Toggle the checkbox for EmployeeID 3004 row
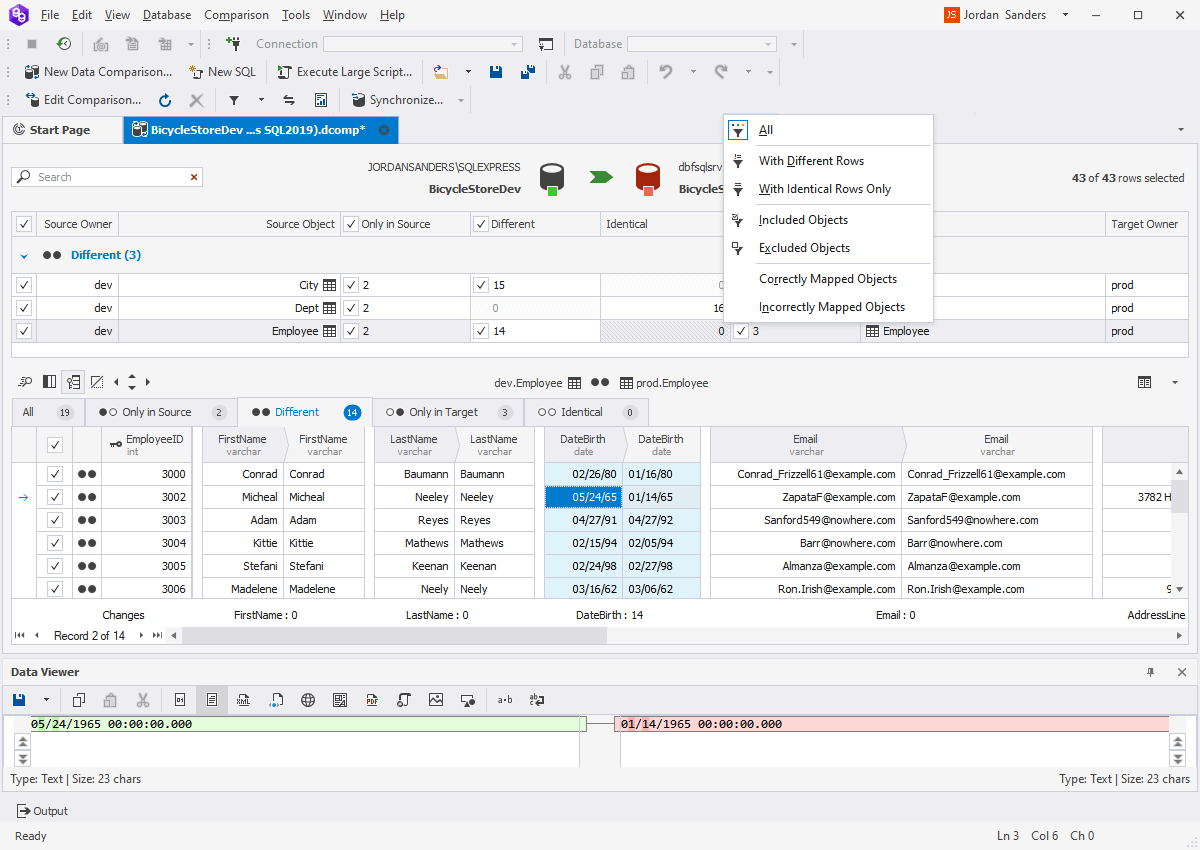1200x850 pixels. tap(55, 542)
